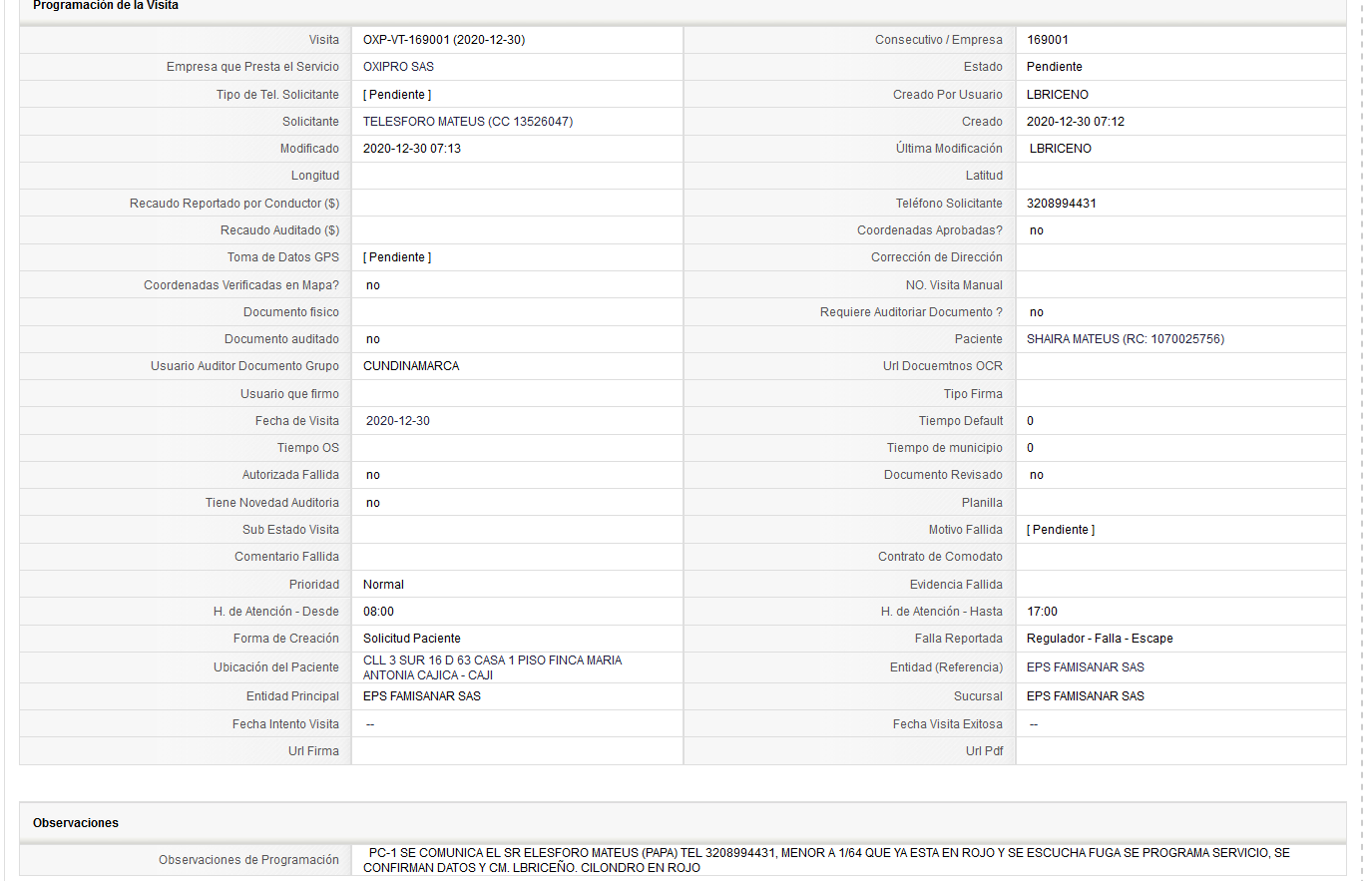The image size is (1372, 881).
Task: Click Prioridad value Normal
Action: (x=383, y=585)
